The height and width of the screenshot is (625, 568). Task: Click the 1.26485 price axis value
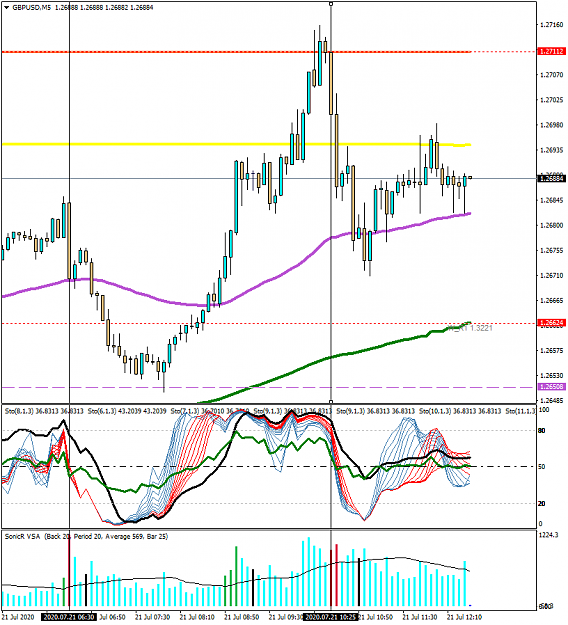pos(552,400)
